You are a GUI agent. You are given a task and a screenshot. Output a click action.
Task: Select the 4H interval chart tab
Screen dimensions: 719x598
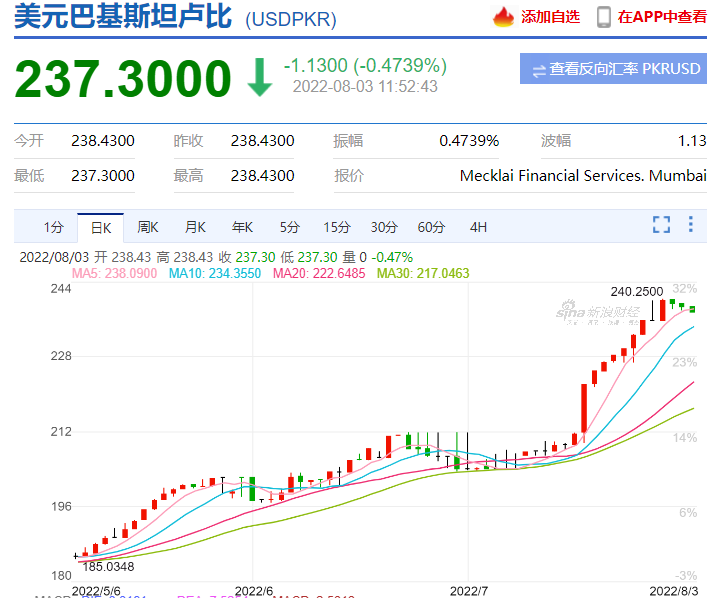[x=478, y=227]
